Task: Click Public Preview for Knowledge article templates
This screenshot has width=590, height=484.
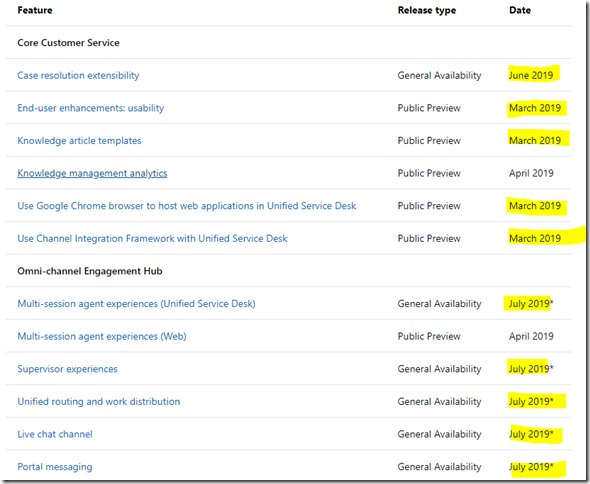Action: pyautogui.click(x=429, y=141)
